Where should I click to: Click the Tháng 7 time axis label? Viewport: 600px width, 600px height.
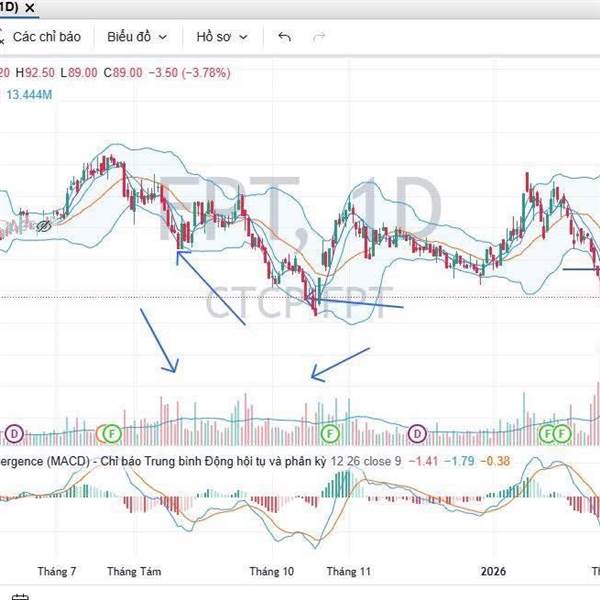click(x=57, y=571)
